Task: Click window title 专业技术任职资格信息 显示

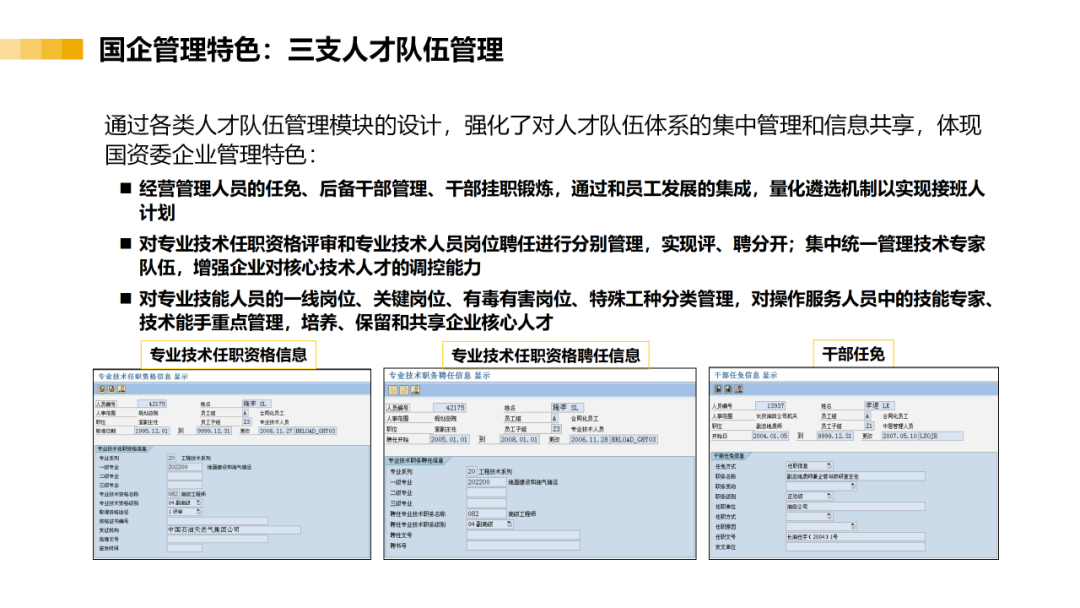Action: [x=143, y=377]
